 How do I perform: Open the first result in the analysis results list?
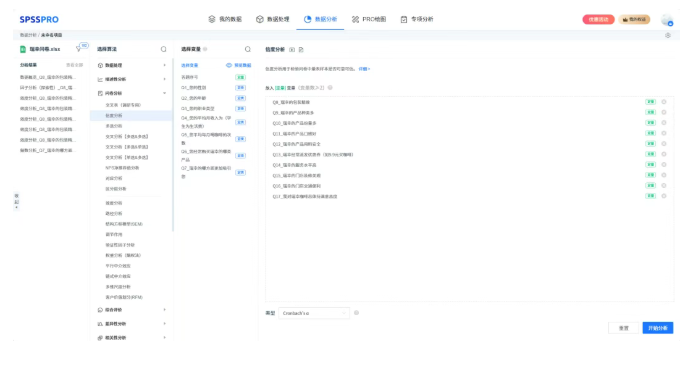pos(48,77)
